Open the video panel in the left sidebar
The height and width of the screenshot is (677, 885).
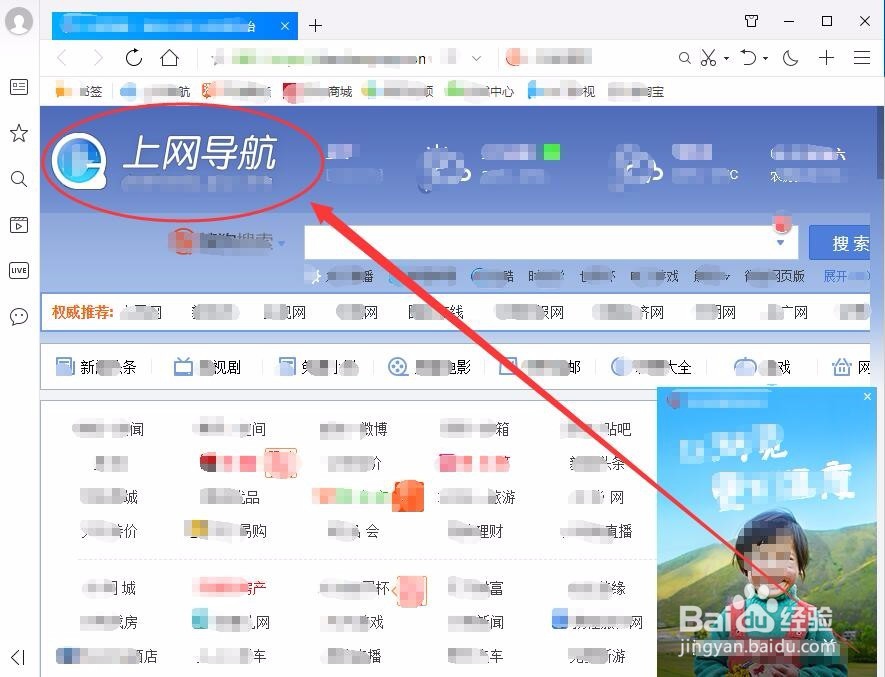click(x=18, y=225)
